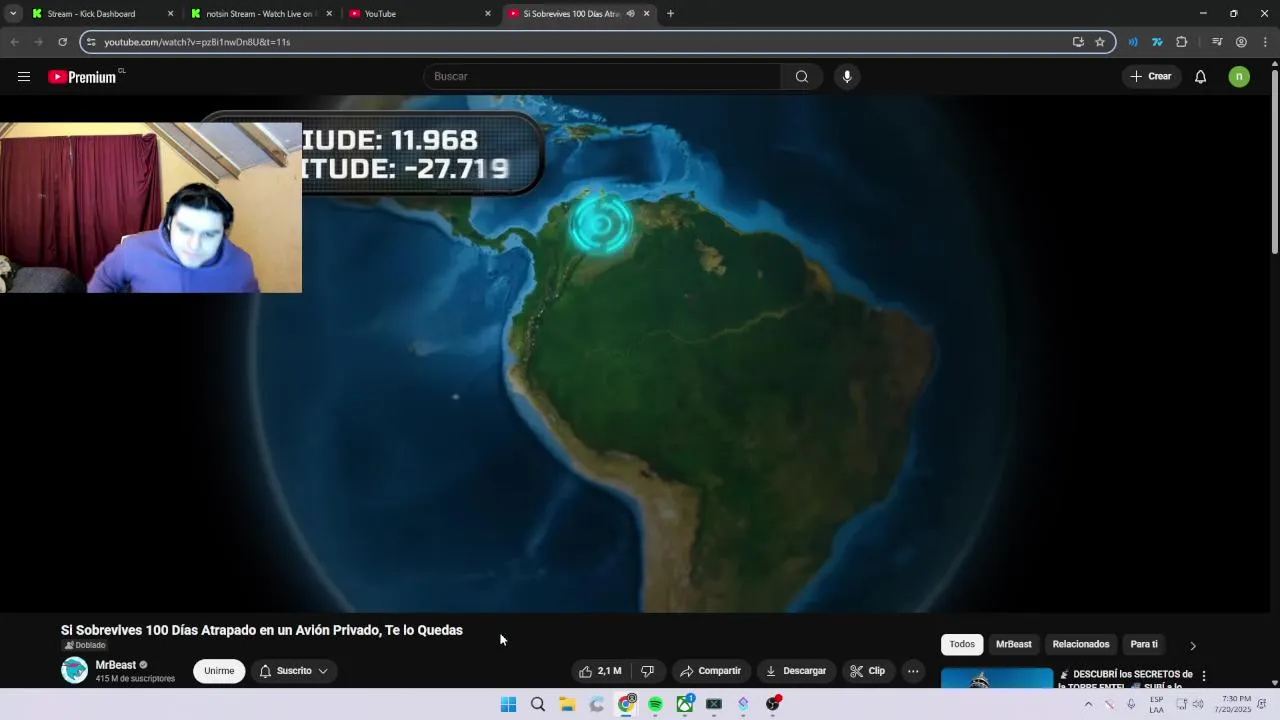Viewport: 1280px width, 720px height.
Task: Open MrBeast channel avatar
Action: [75, 671]
